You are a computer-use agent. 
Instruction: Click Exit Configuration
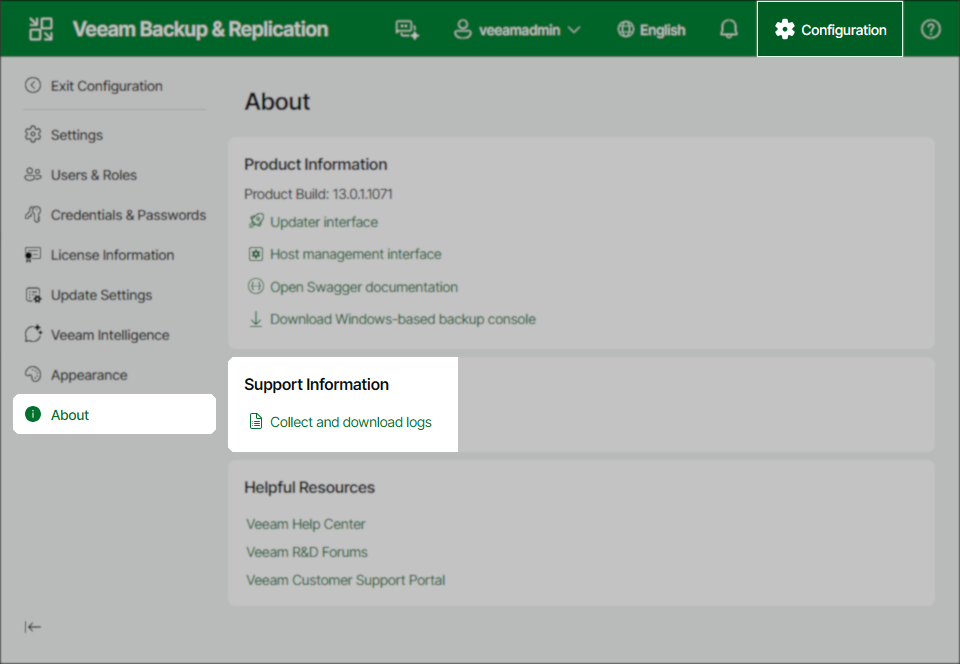click(107, 86)
